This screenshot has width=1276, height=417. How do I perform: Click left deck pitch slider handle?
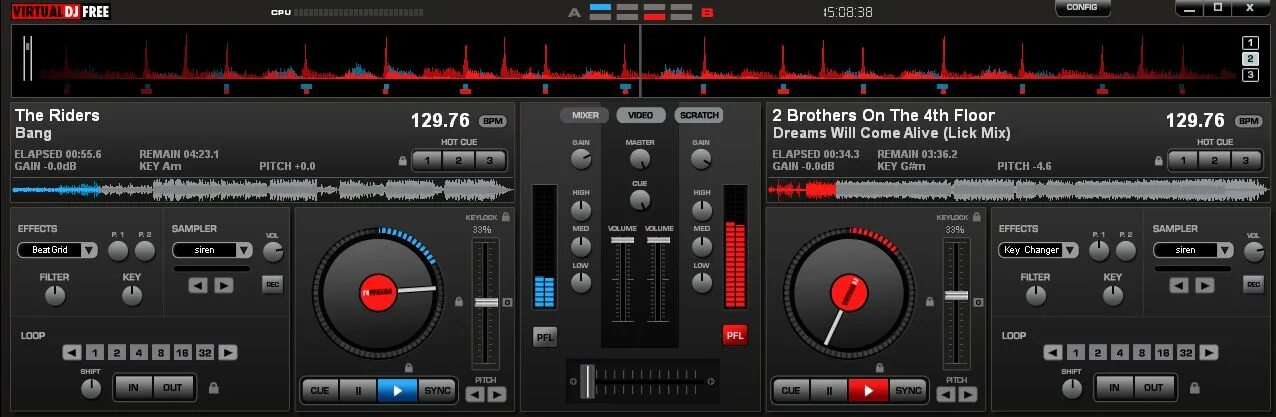coord(485,302)
